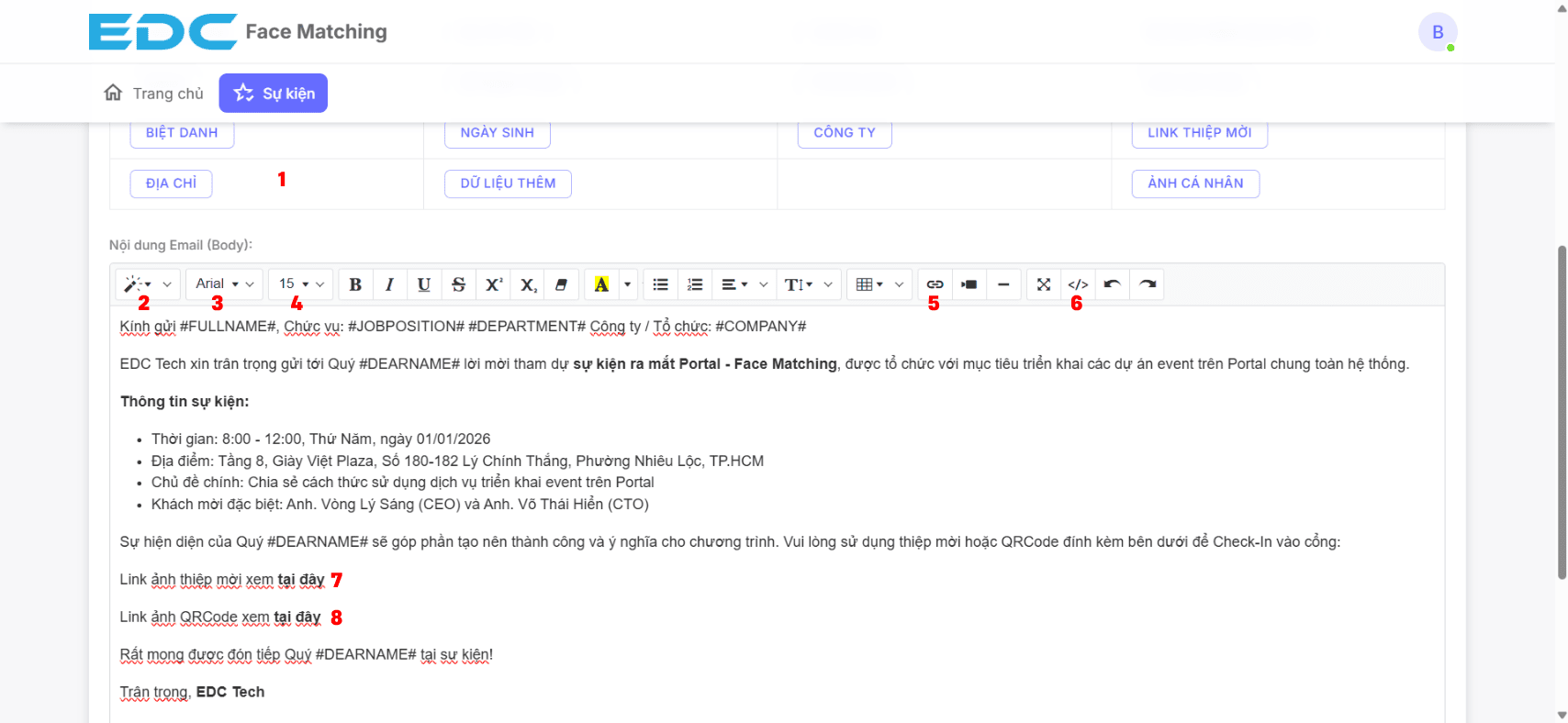The height and width of the screenshot is (723, 1568).
Task: Insert the DỮ LIỆU THÊM placeholder
Action: 509,184
